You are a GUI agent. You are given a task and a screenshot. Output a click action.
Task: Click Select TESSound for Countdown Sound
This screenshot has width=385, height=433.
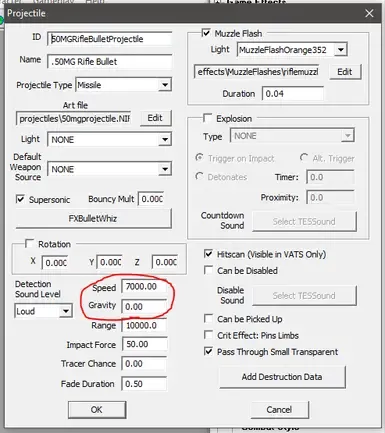pos(304,221)
